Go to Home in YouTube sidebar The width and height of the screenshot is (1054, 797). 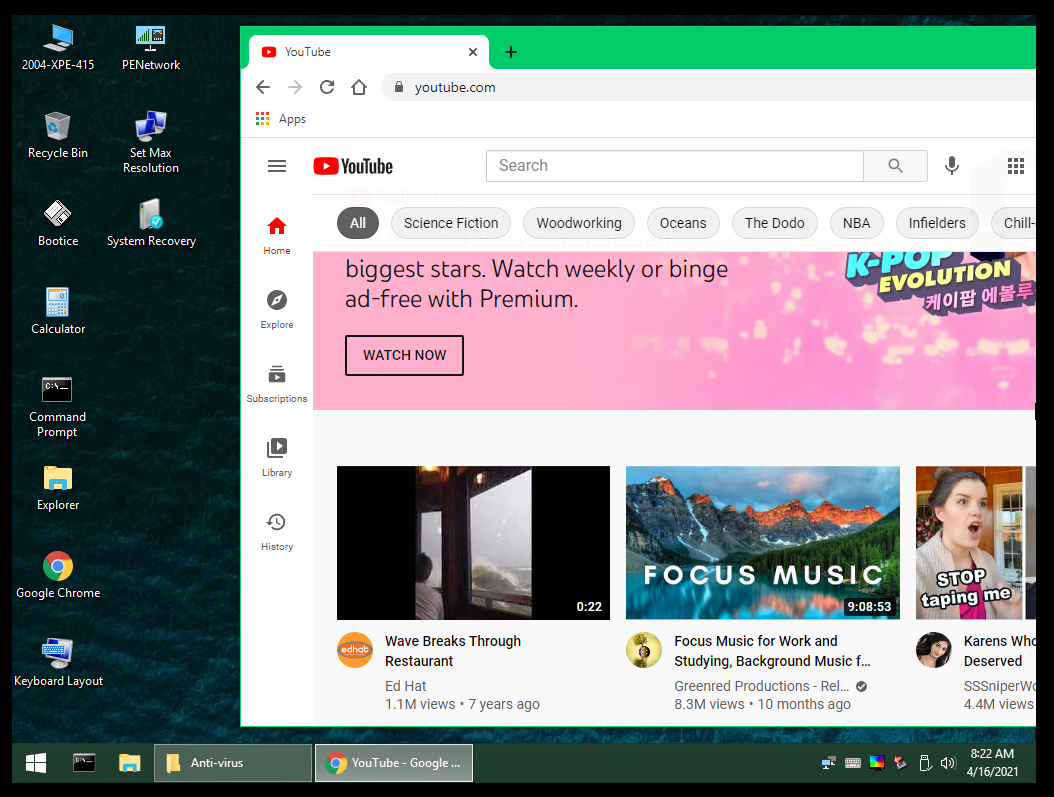(x=277, y=235)
